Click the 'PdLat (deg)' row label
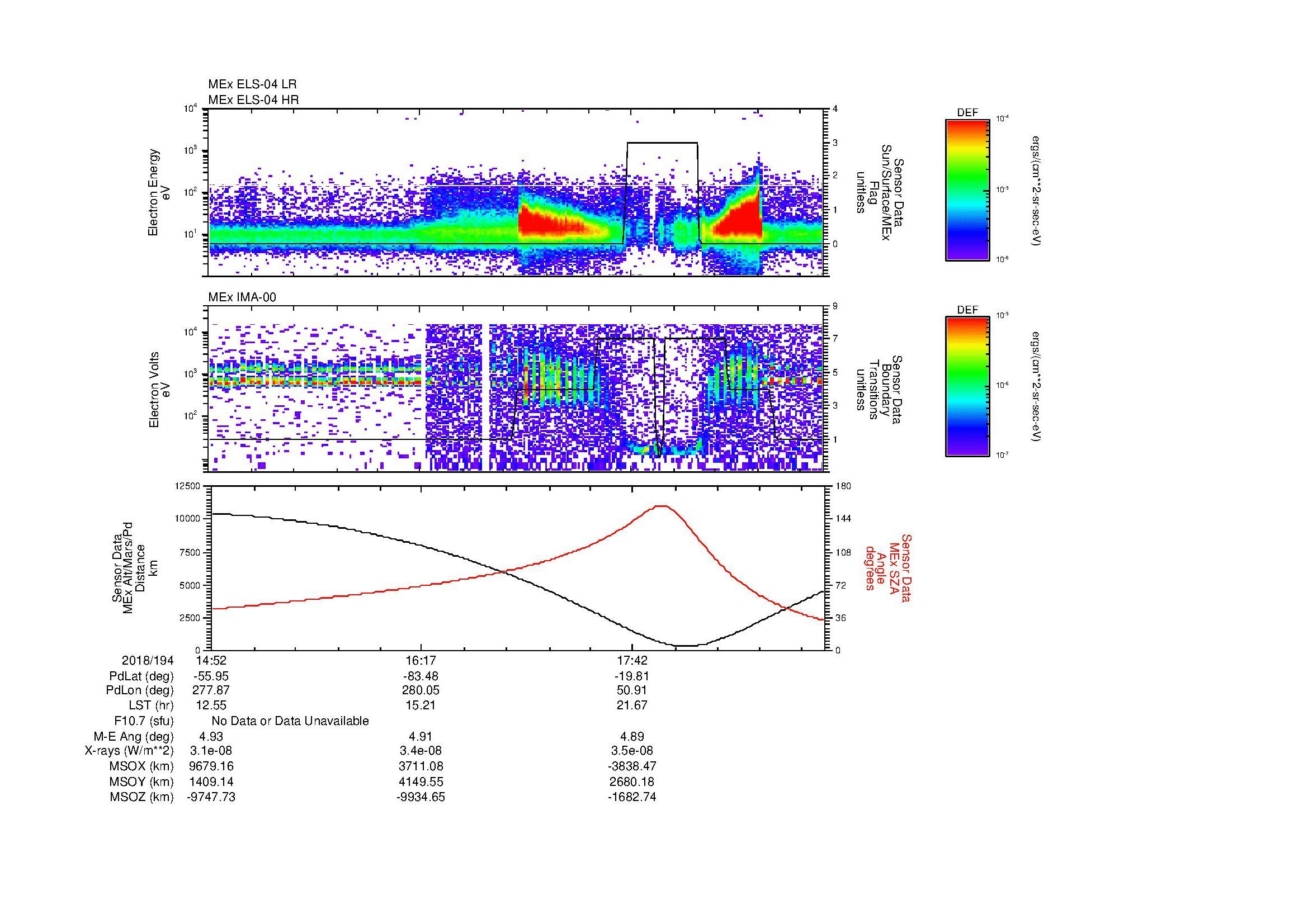 [141, 676]
